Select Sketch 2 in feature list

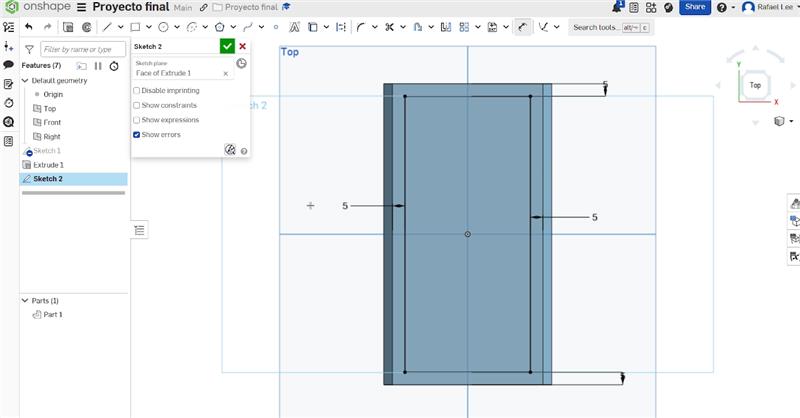click(x=73, y=179)
